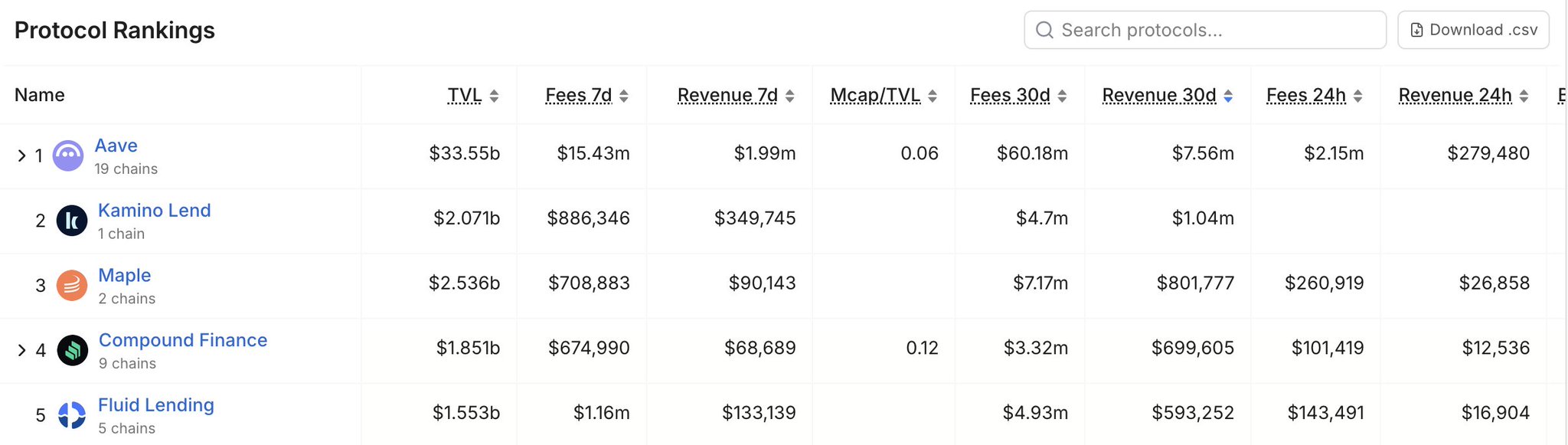Open the Fluid Lending protocol link
Image resolution: width=1568 pixels, height=445 pixels.
[x=156, y=405]
